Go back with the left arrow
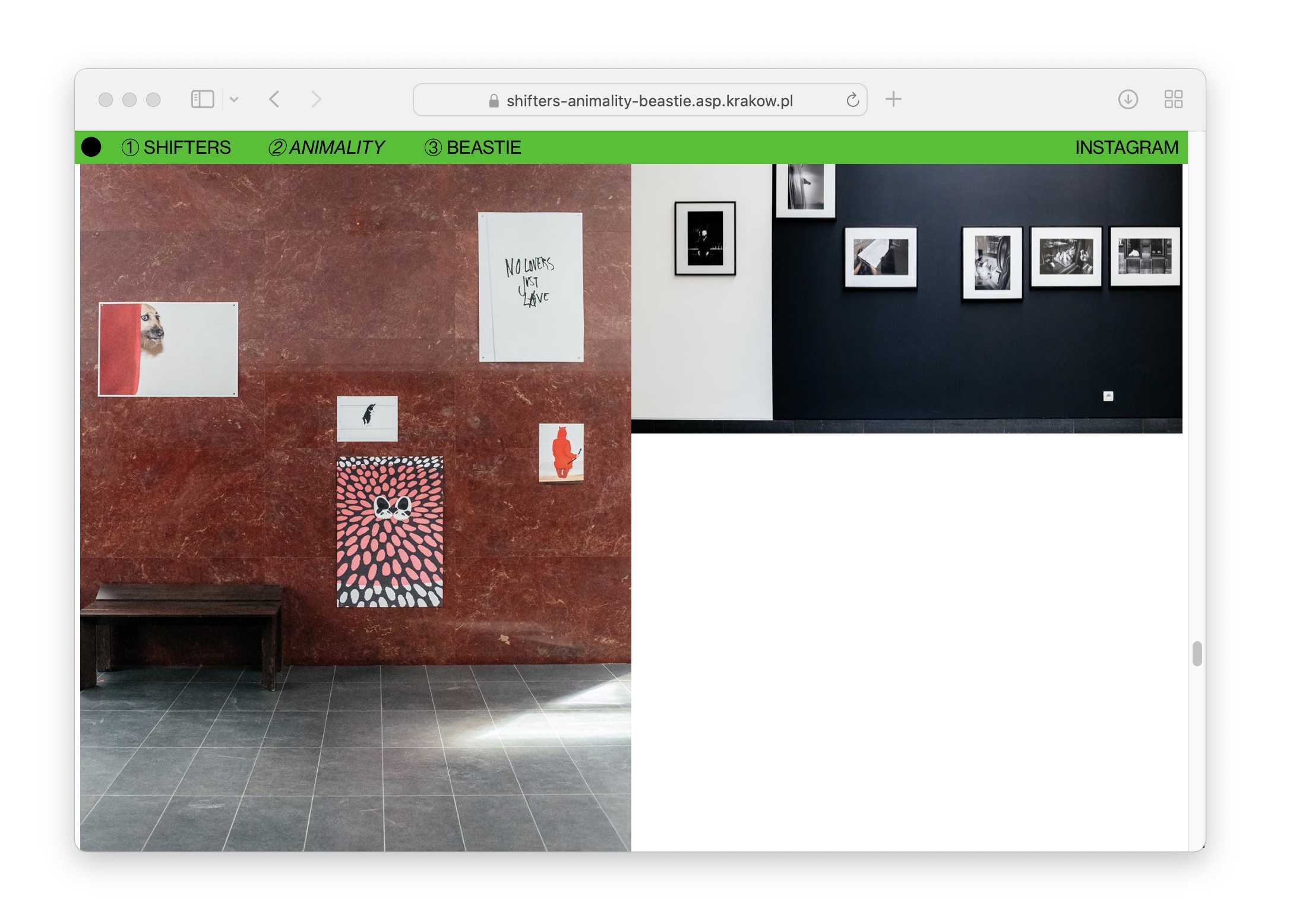Viewport: 1290px width, 924px height. (x=274, y=99)
